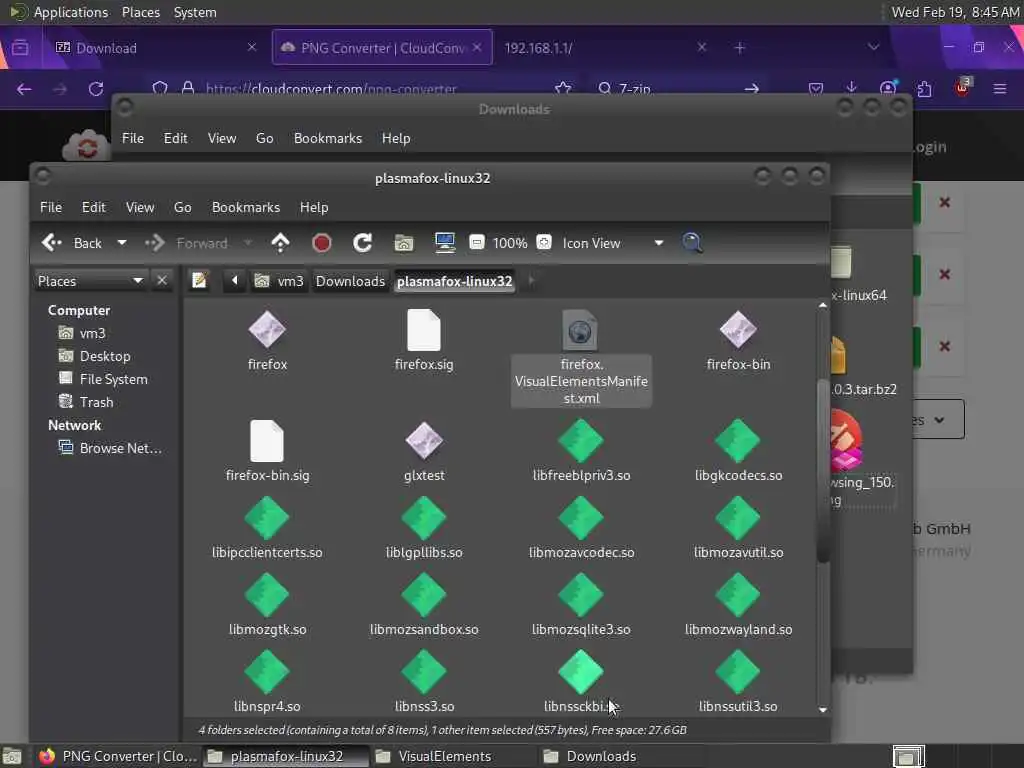Reload the current folder
This screenshot has width=1024, height=768.
coord(362,243)
